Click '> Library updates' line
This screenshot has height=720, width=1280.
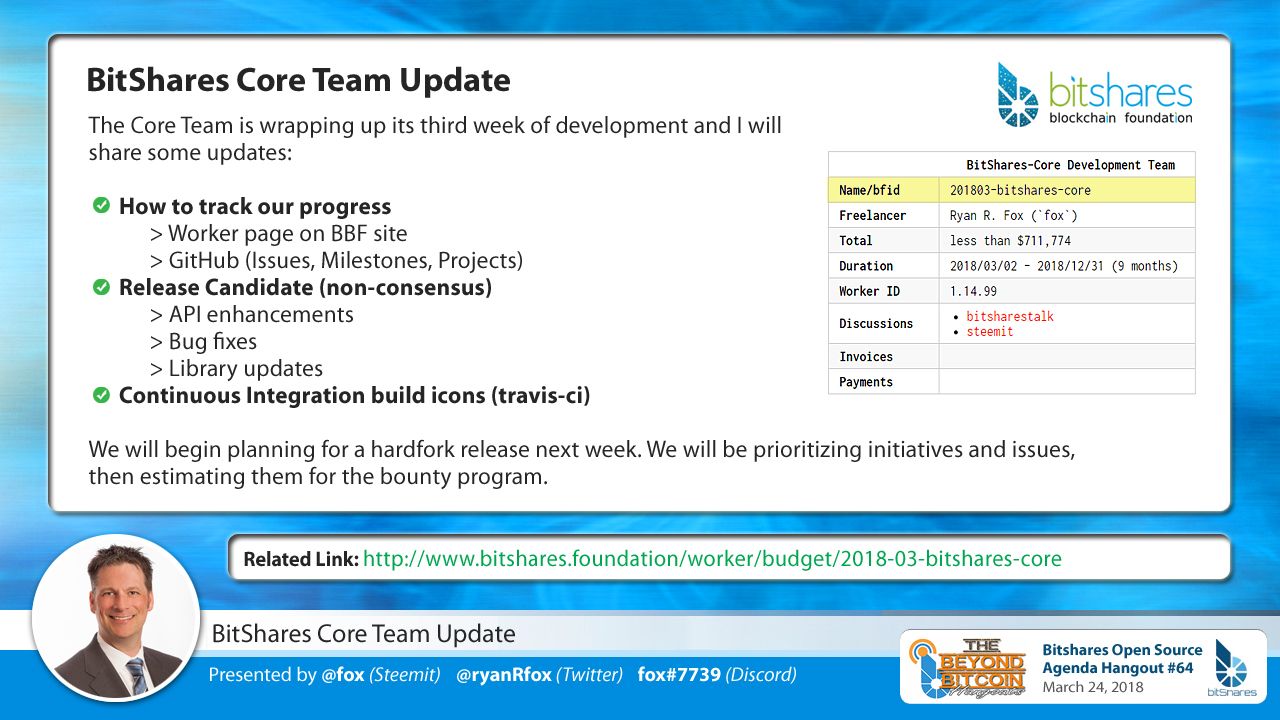(237, 369)
